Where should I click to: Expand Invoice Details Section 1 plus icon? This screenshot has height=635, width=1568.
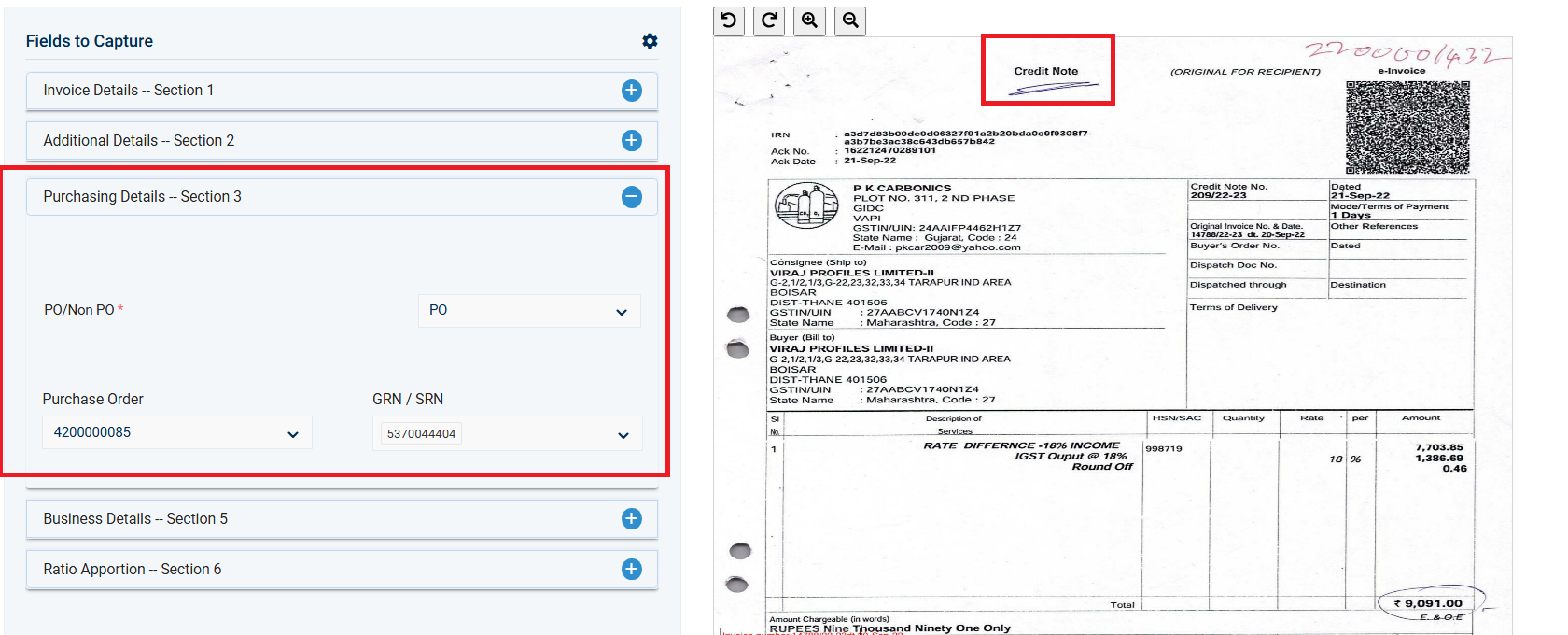click(632, 91)
